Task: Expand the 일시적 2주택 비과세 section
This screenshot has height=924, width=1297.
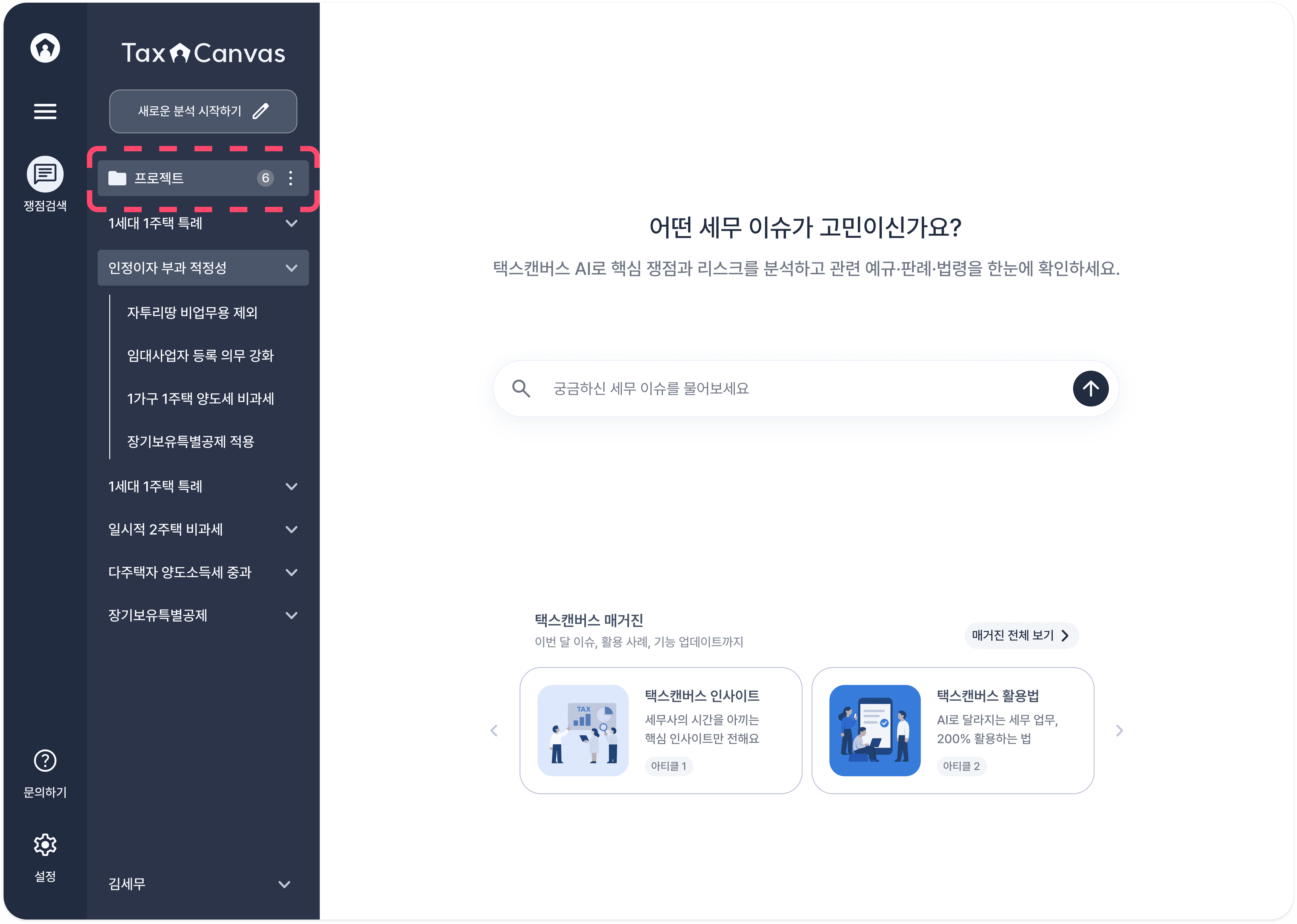Action: click(291, 530)
